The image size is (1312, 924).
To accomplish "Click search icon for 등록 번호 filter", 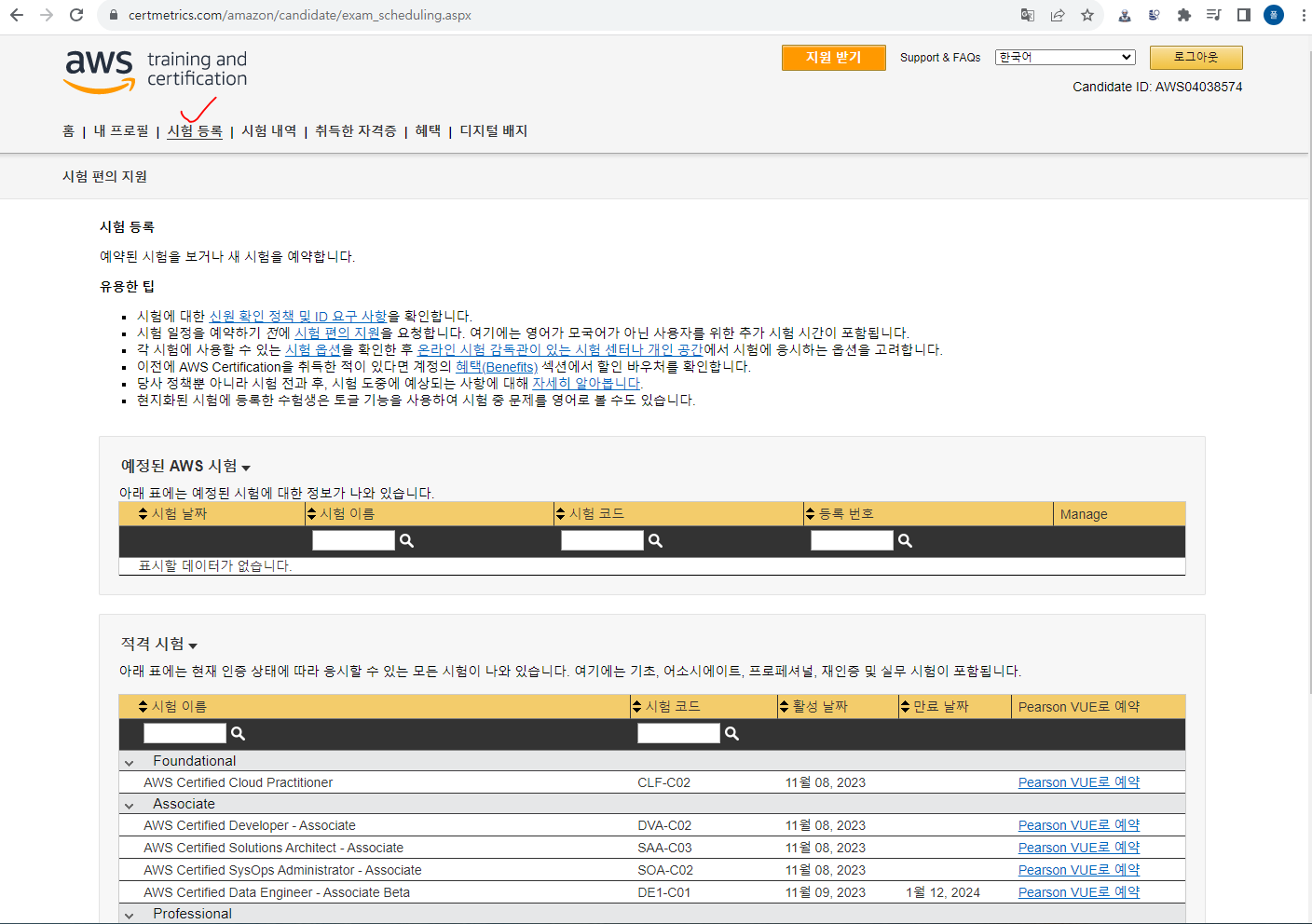I will (x=905, y=541).
